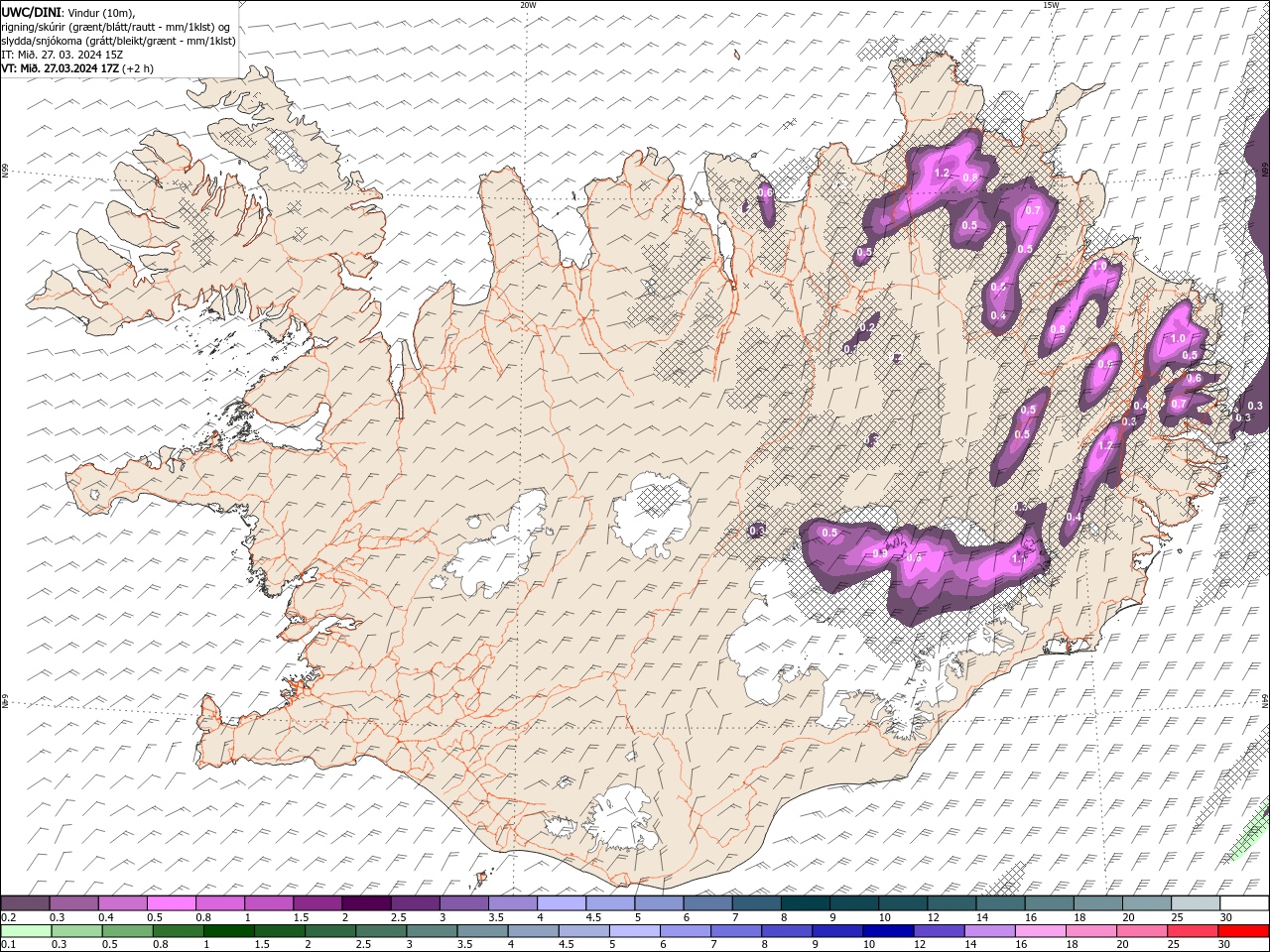Image resolution: width=1270 pixels, height=952 pixels.
Task: Click the 20W longitude label
Action: pos(528,5)
